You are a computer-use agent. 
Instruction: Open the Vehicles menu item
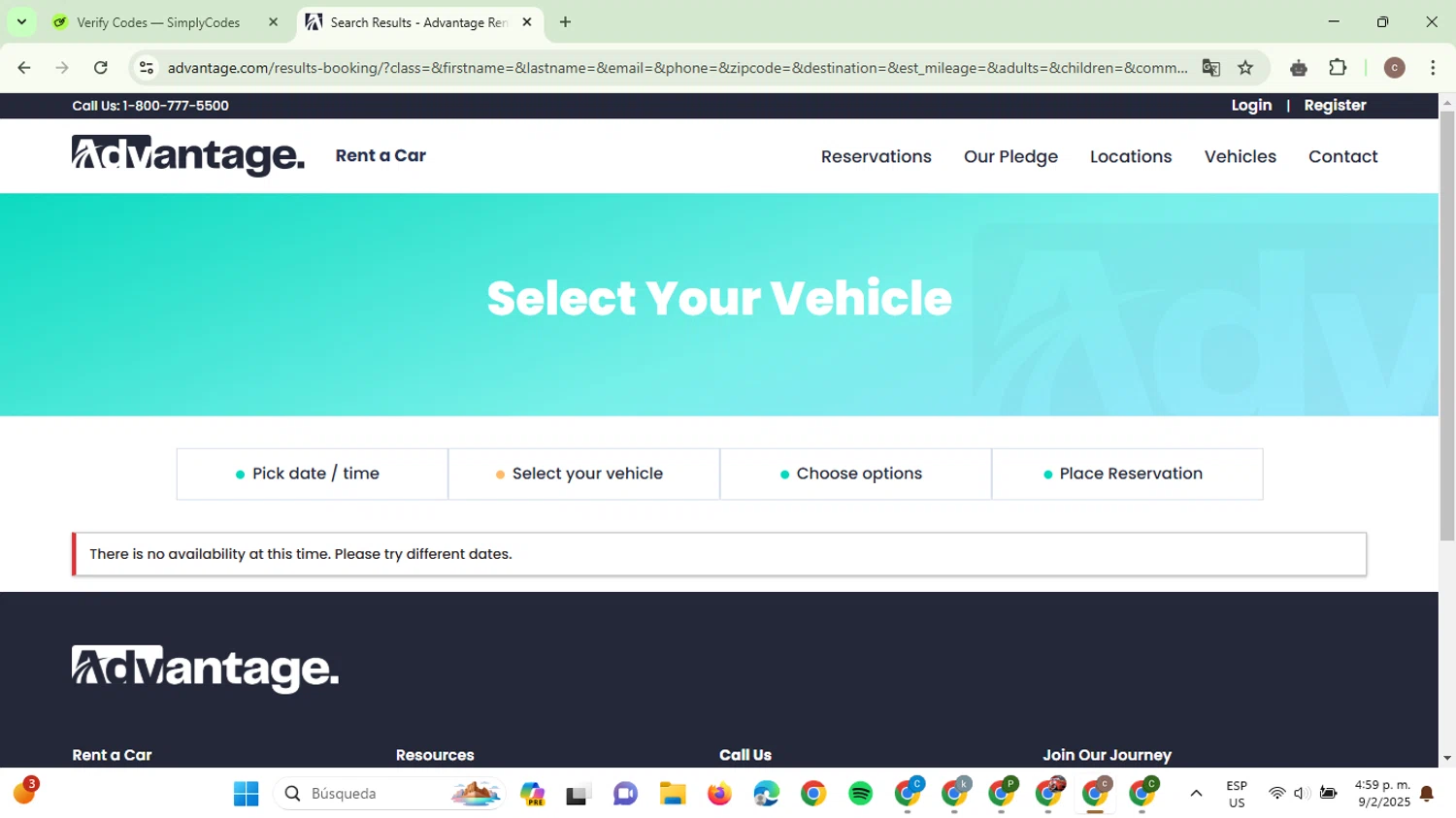click(x=1240, y=156)
